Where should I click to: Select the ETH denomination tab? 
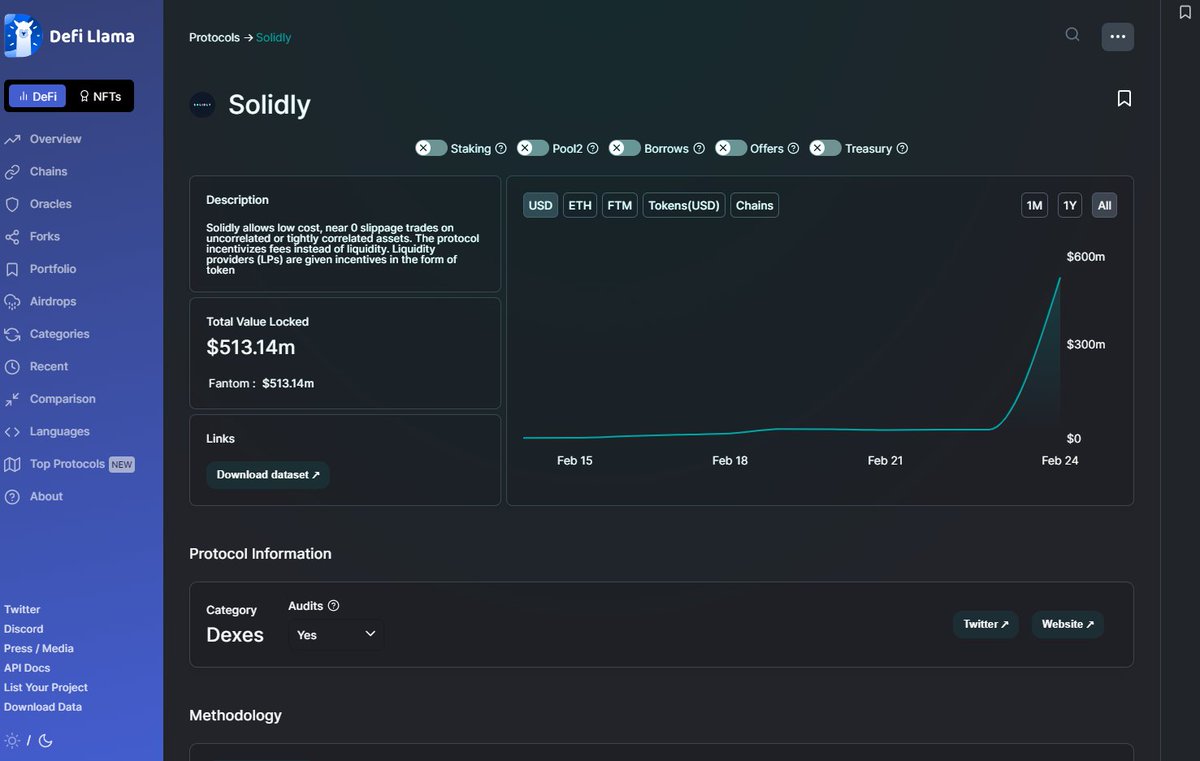click(x=579, y=205)
